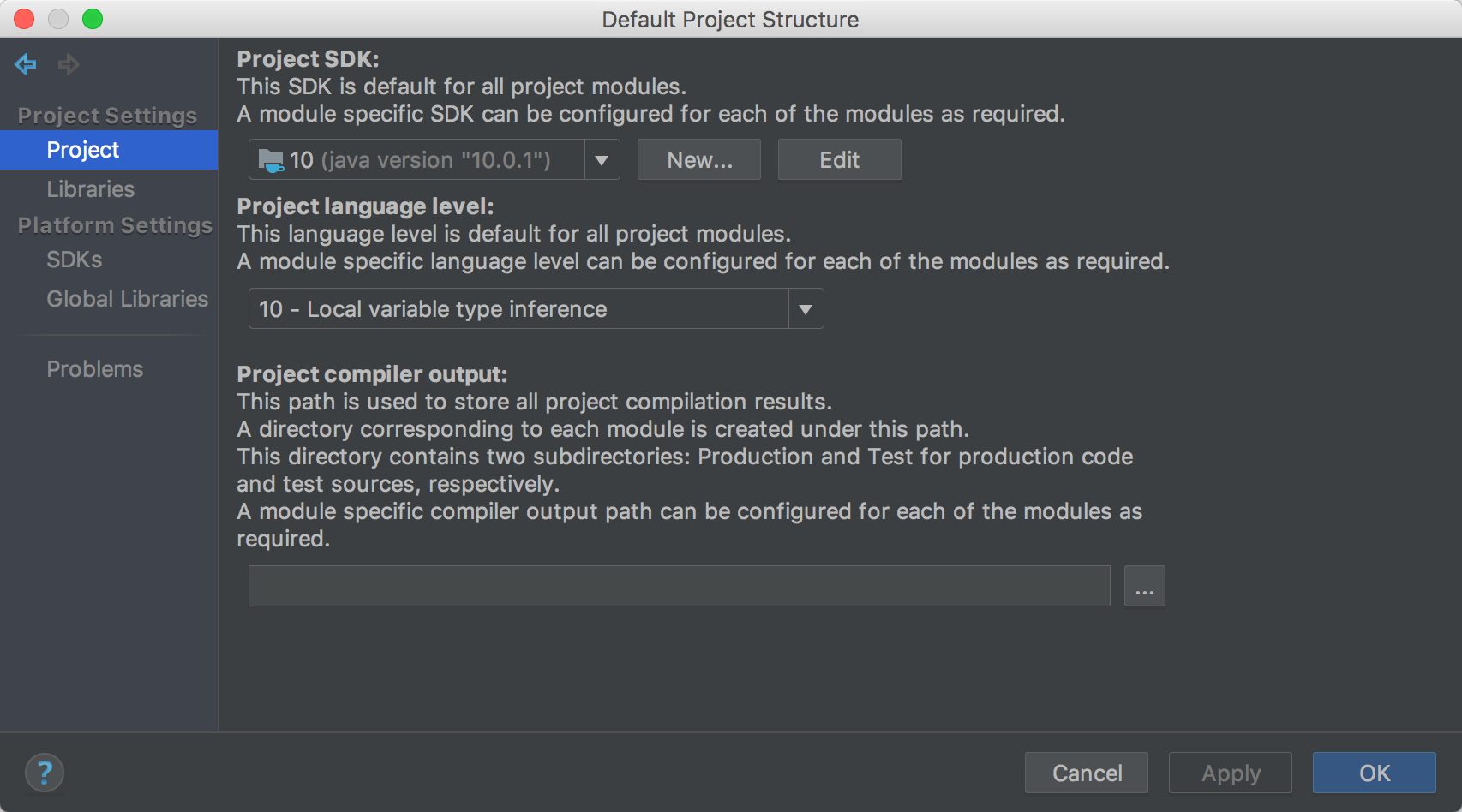The height and width of the screenshot is (812, 1462).
Task: Click the forward navigation arrow
Action: 69,63
